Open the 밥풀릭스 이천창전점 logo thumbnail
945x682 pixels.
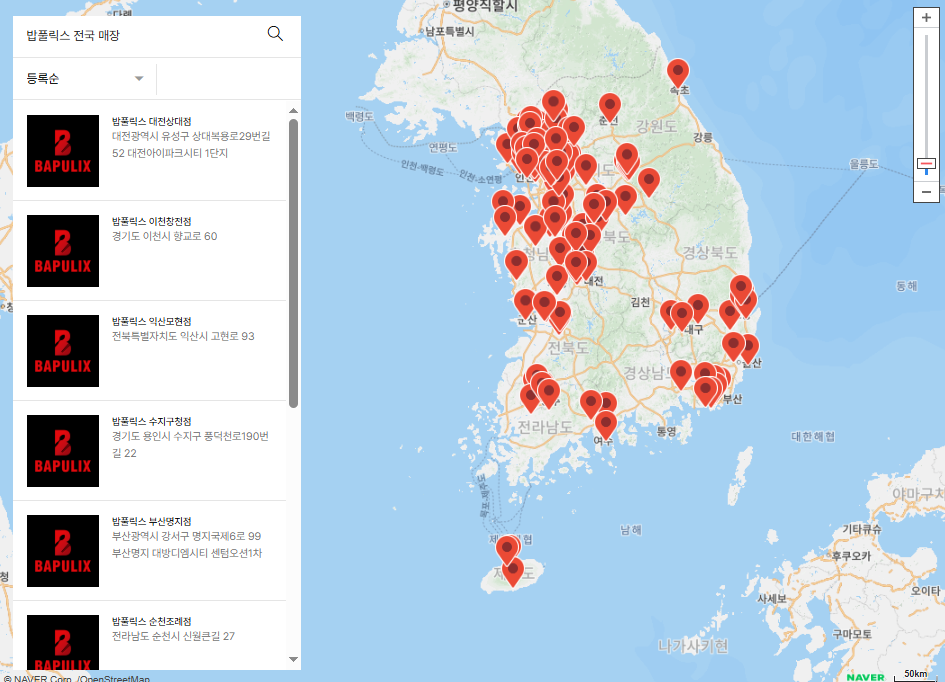[x=63, y=251]
